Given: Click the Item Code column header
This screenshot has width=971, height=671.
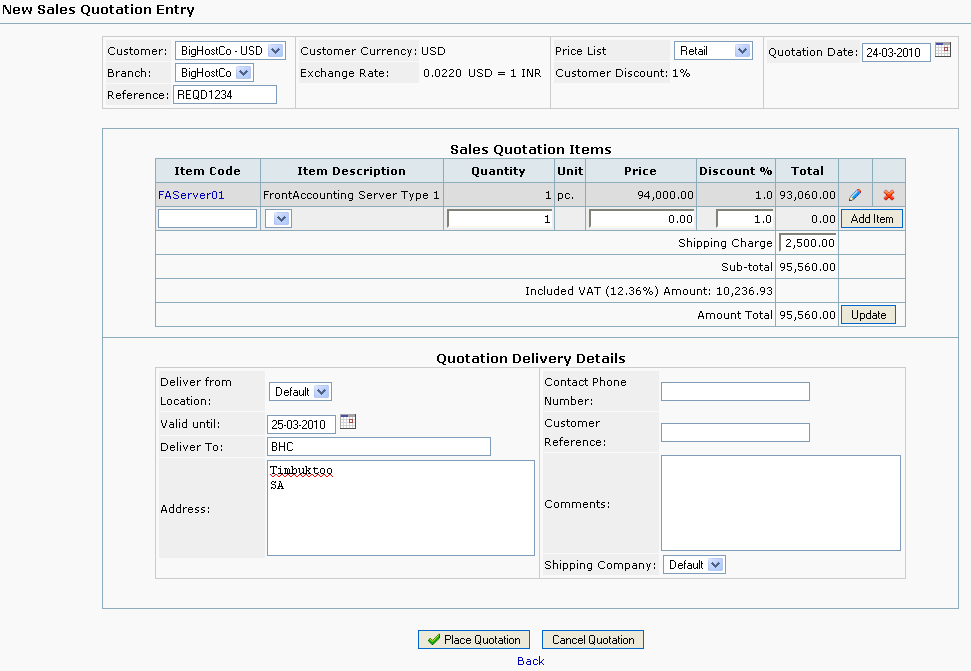Looking at the screenshot, I should coord(207,171).
